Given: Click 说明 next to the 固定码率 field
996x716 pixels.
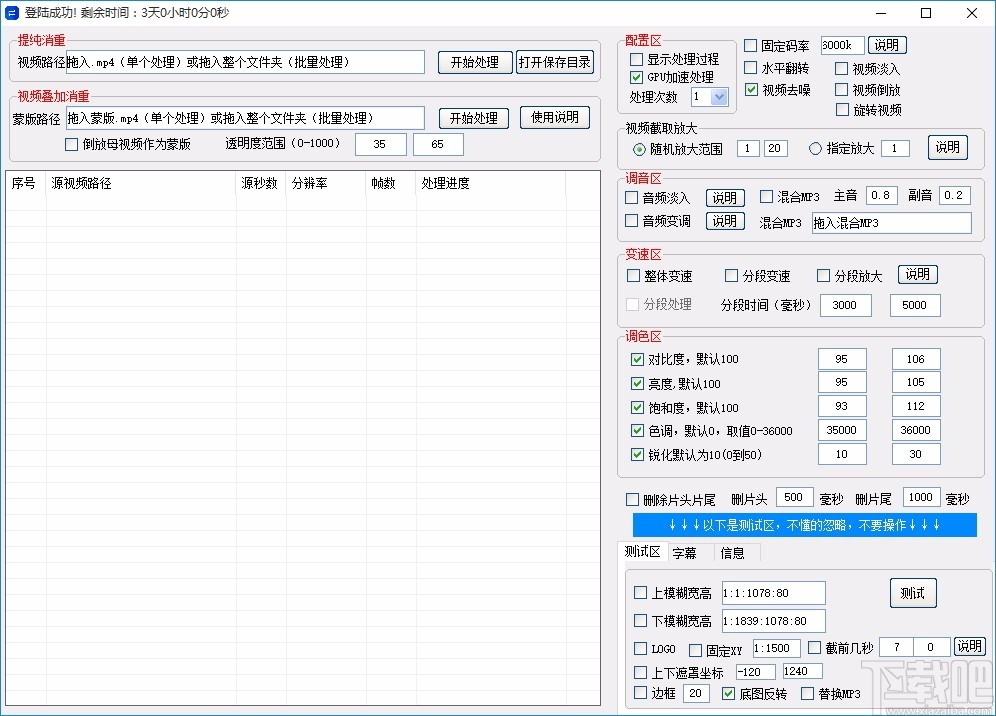Looking at the screenshot, I should [x=888, y=44].
